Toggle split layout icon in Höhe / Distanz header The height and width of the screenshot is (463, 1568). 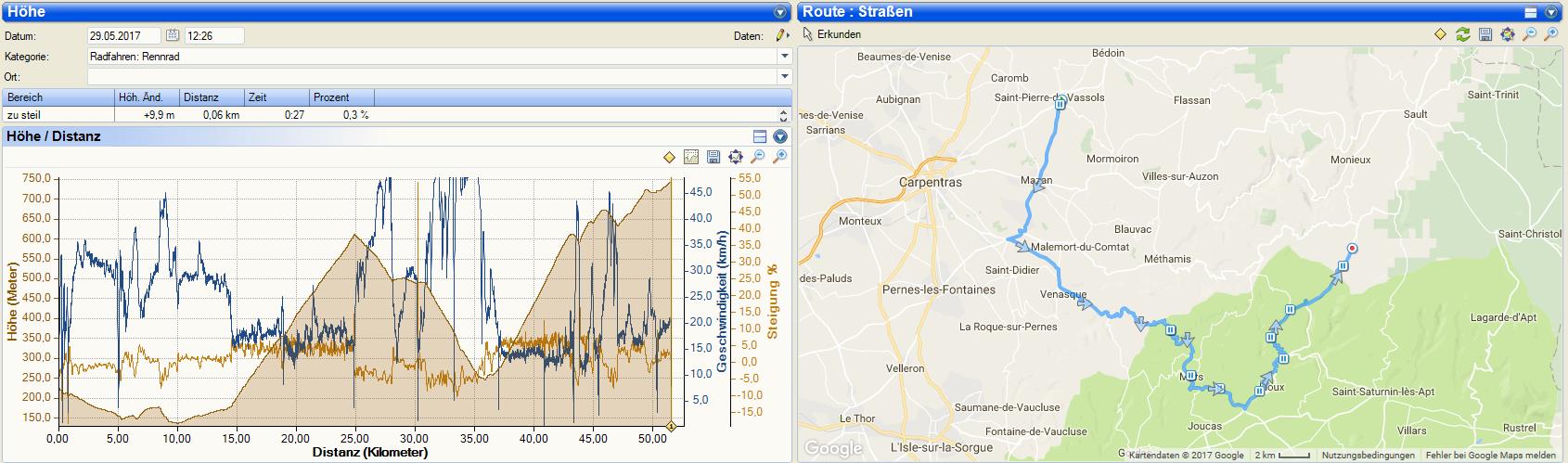point(759,136)
